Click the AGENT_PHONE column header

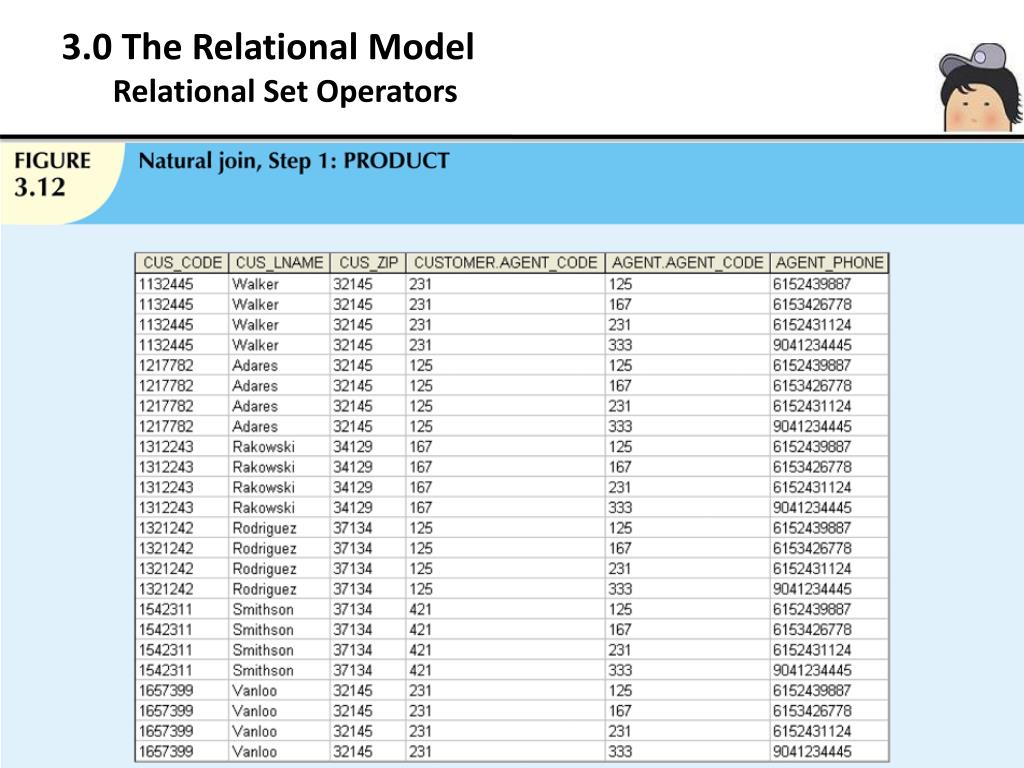pos(829,263)
